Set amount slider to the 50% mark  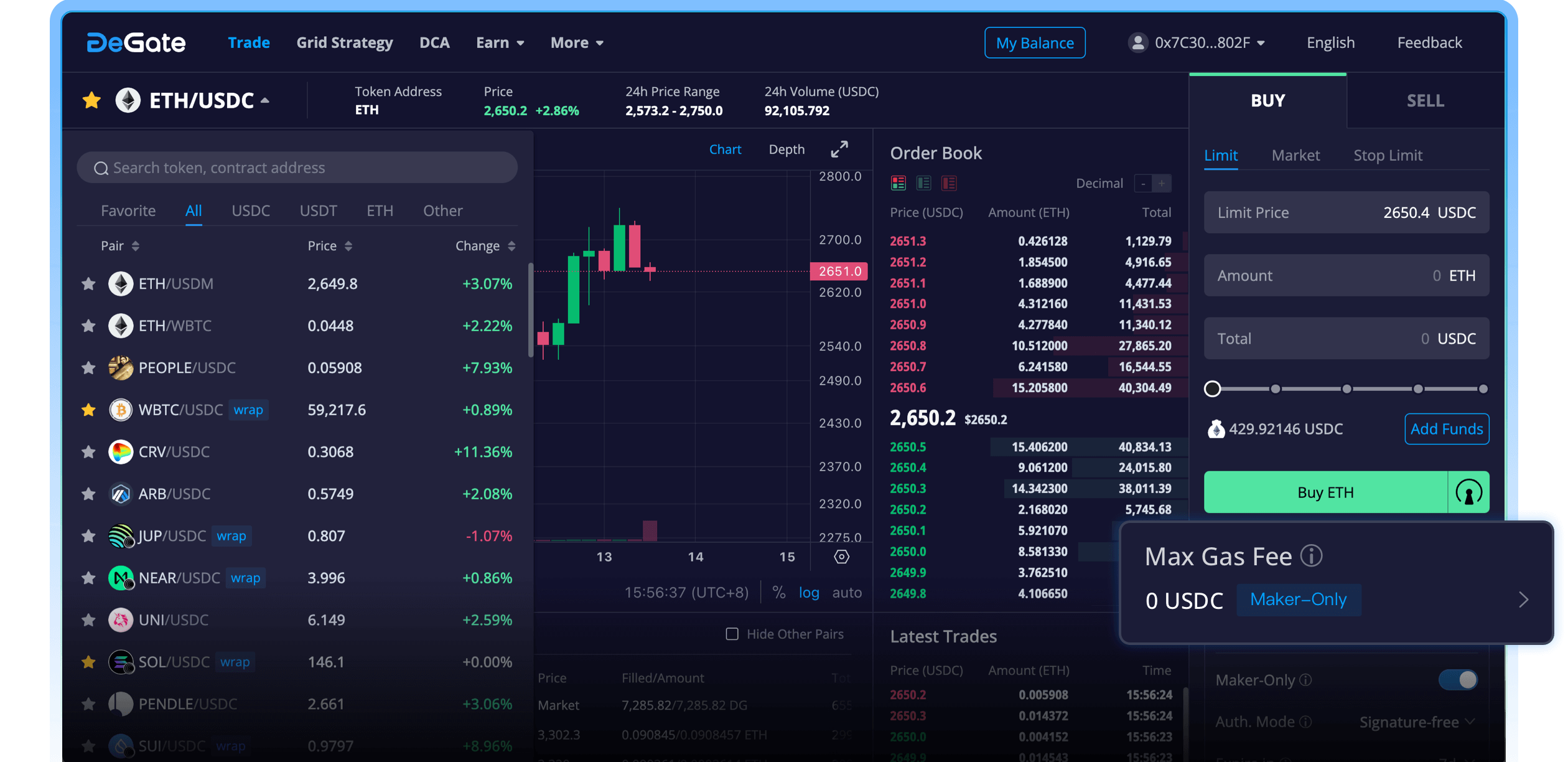pyautogui.click(x=1346, y=388)
